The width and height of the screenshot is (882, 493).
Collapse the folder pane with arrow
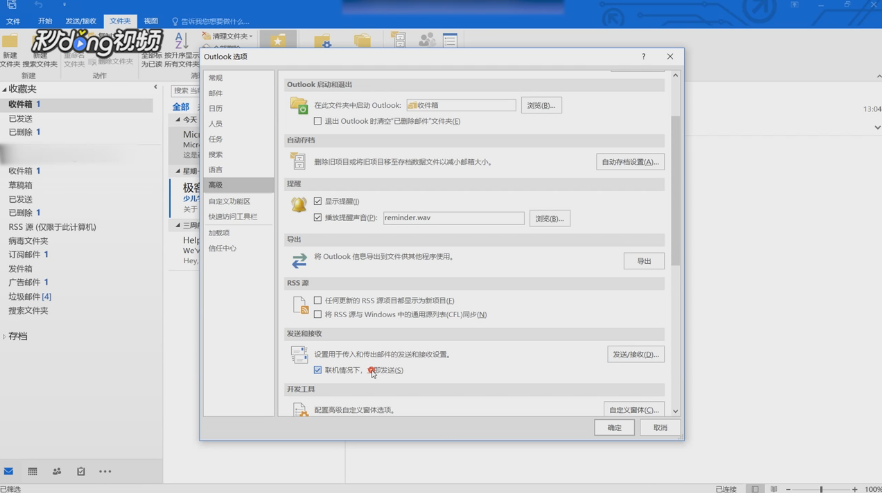(x=156, y=87)
